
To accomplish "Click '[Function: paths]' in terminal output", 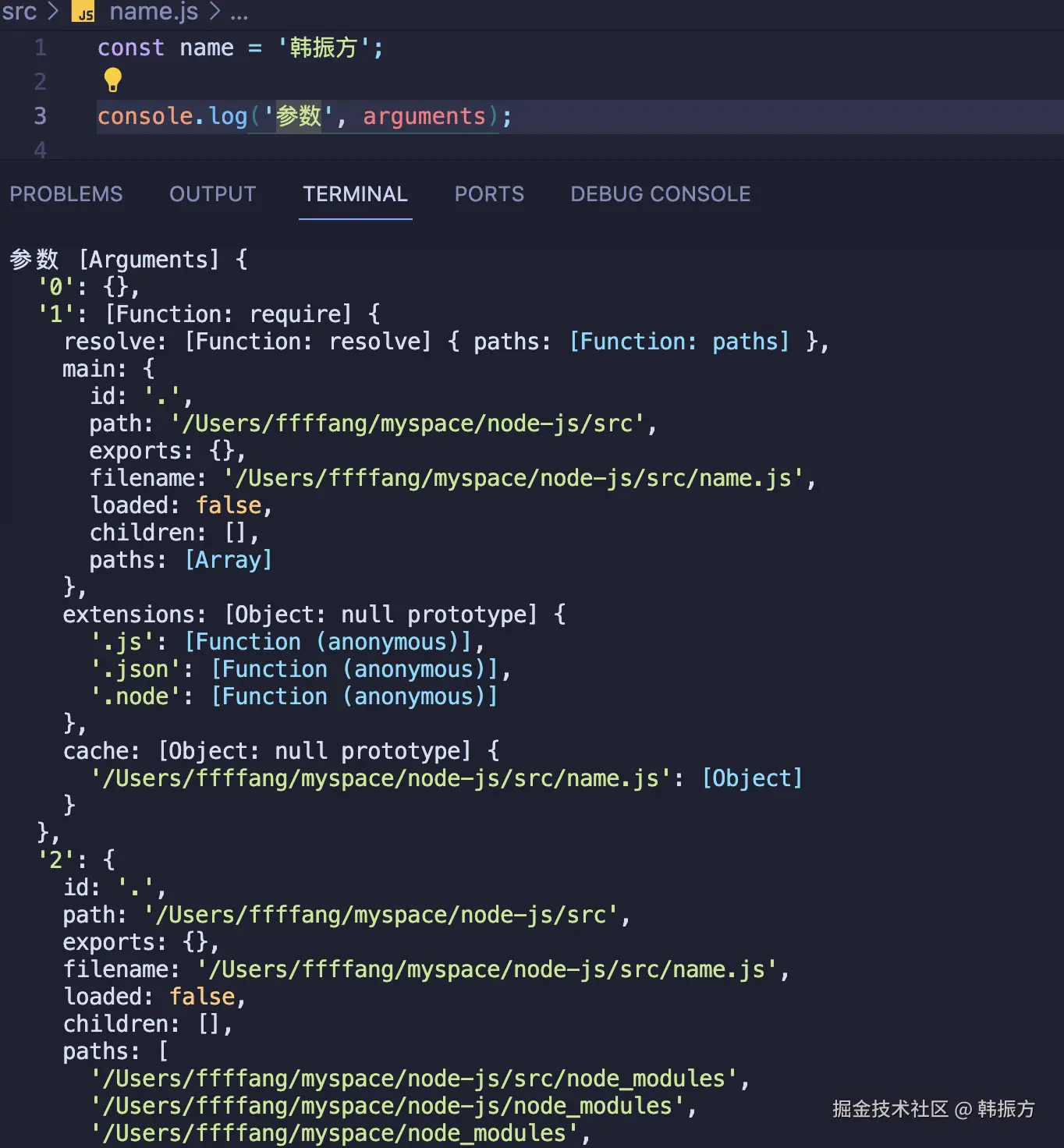I will click(x=679, y=342).
